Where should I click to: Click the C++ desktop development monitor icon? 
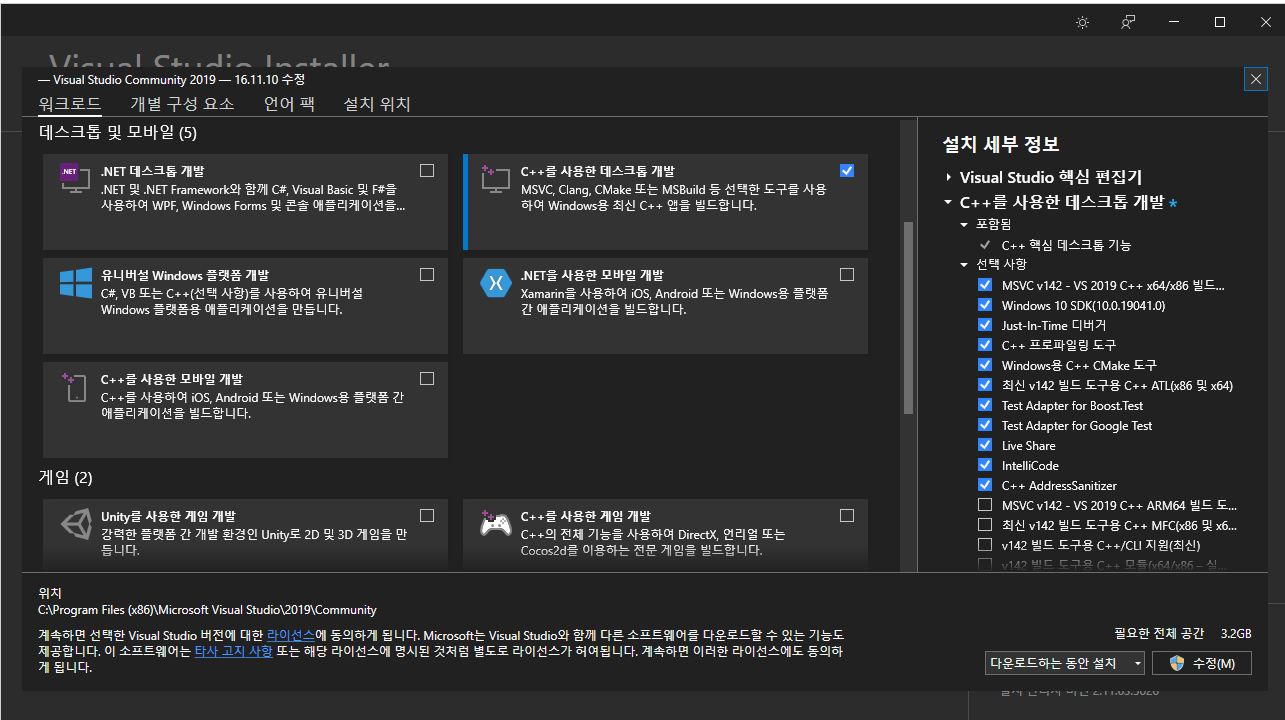[x=496, y=180]
